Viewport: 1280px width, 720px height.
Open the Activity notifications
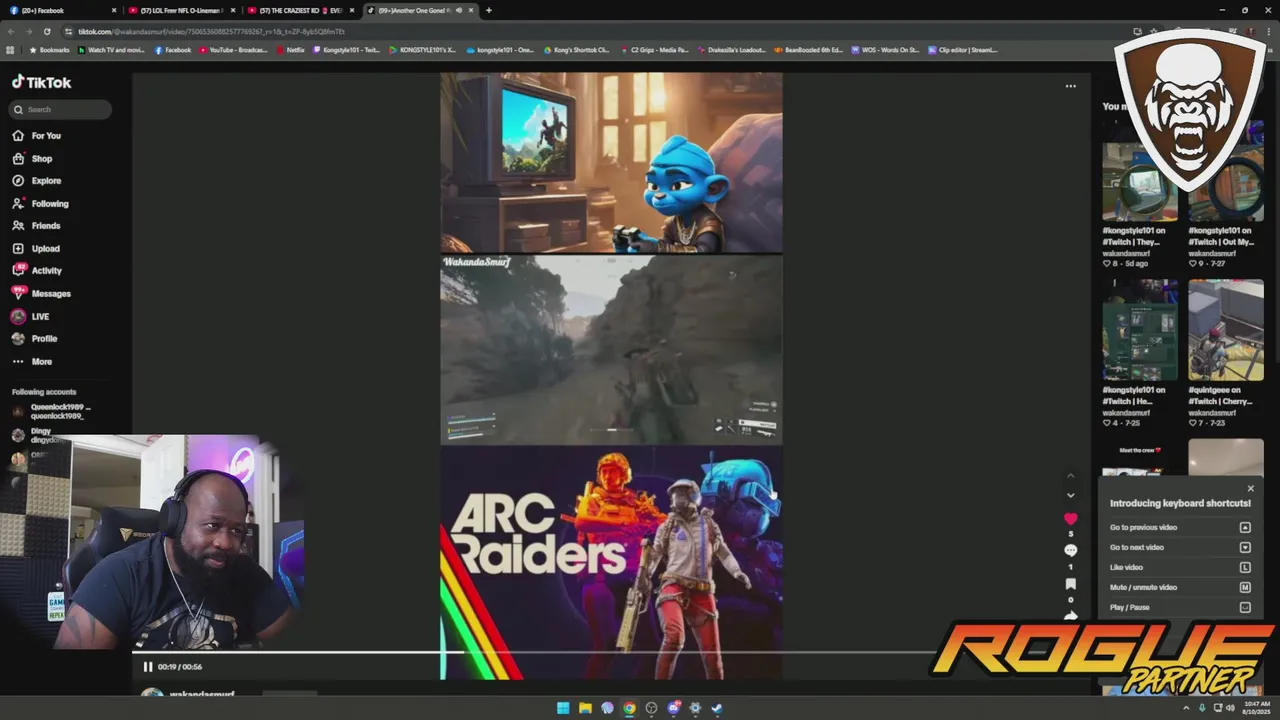[x=37, y=270]
